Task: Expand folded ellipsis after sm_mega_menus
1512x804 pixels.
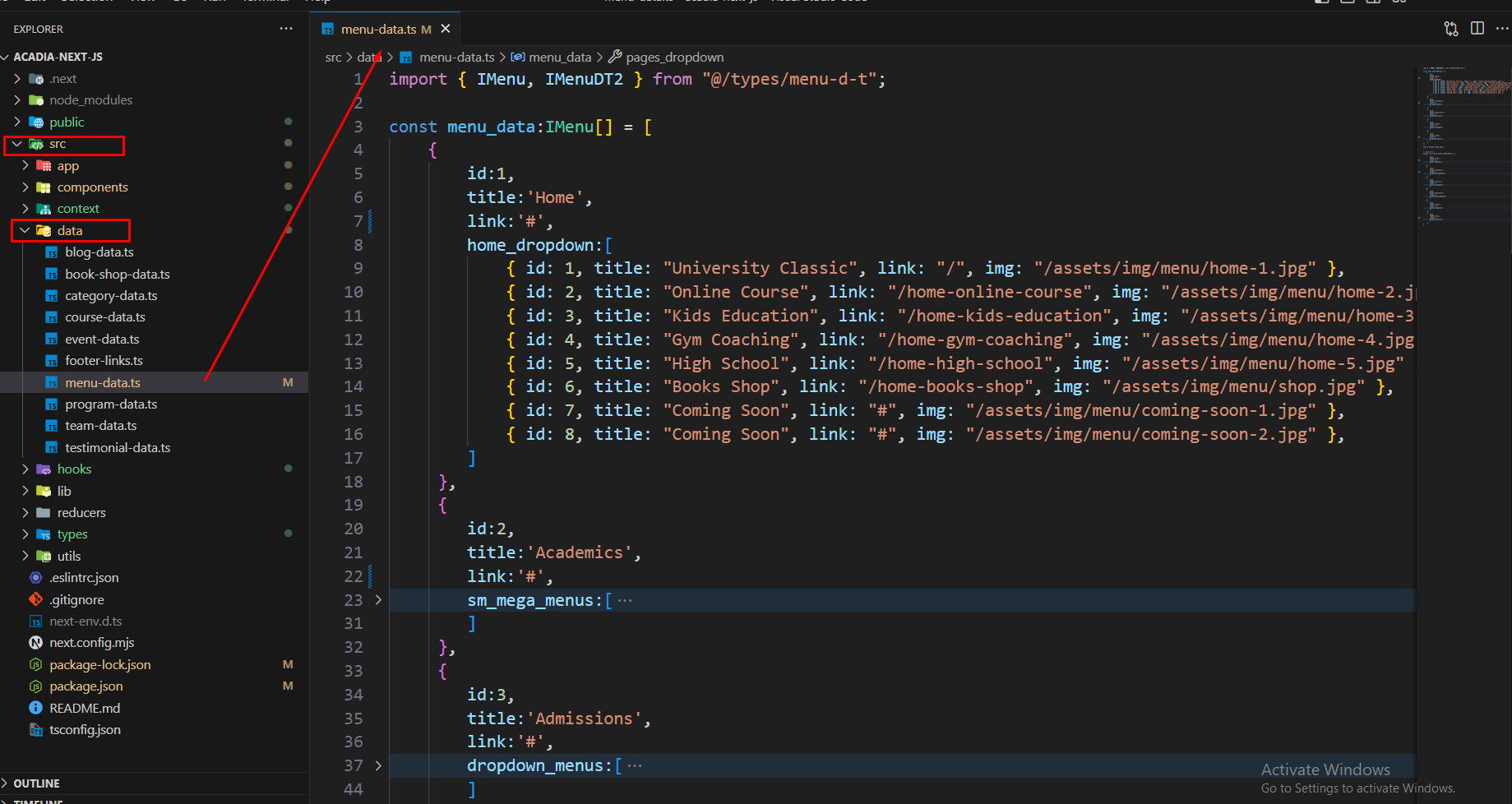Action: pos(625,600)
